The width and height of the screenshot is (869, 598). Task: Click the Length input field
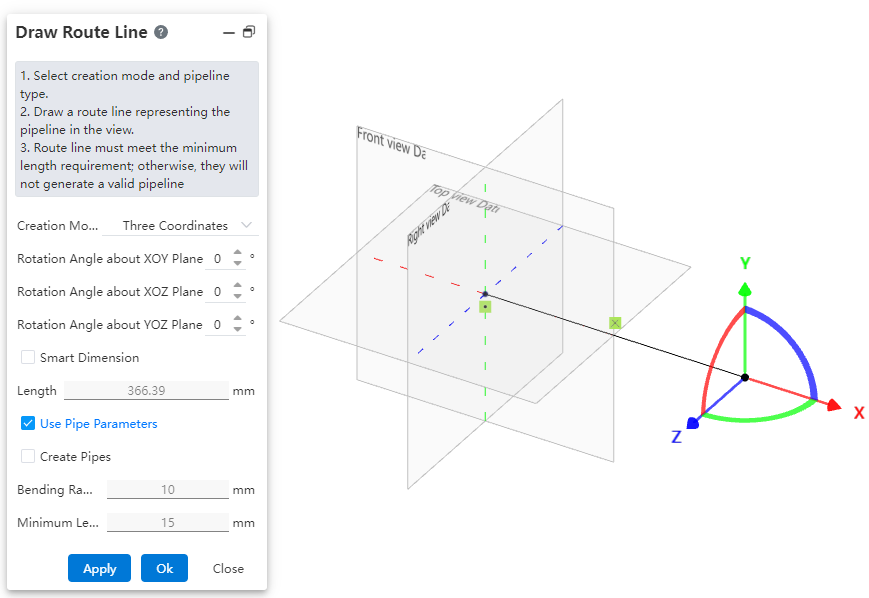[x=146, y=391]
